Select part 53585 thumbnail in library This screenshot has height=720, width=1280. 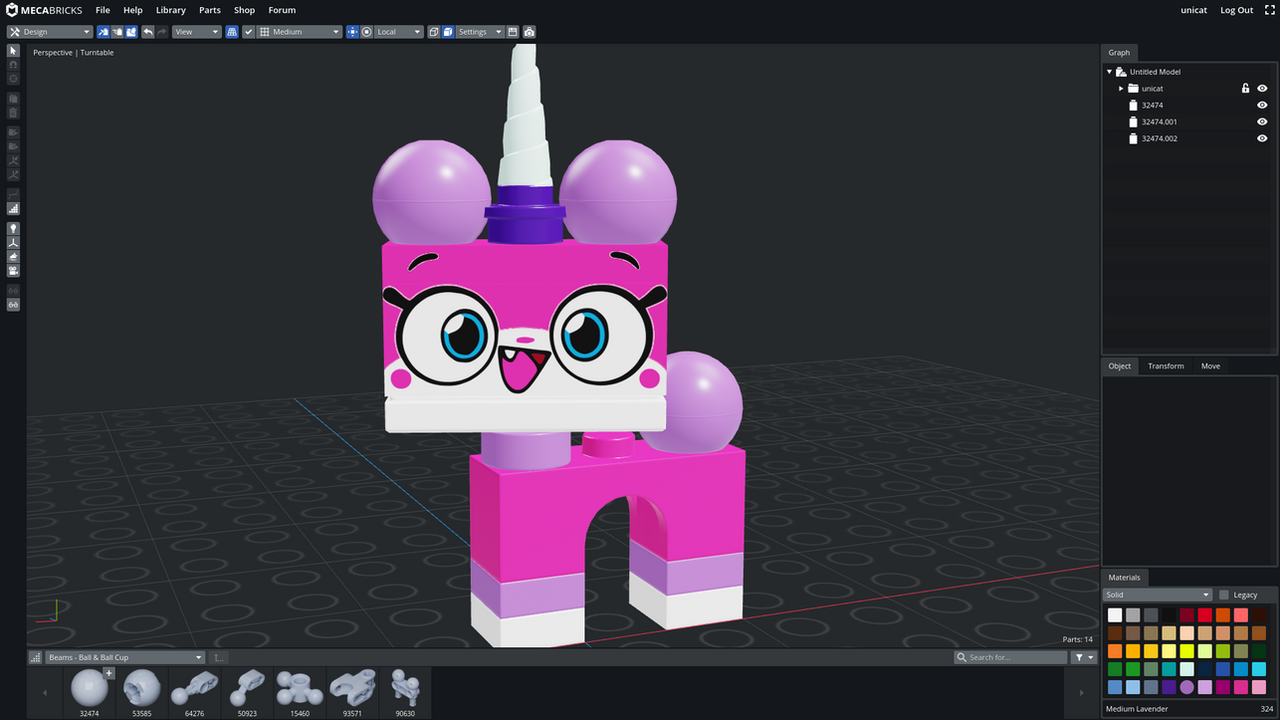(141, 692)
